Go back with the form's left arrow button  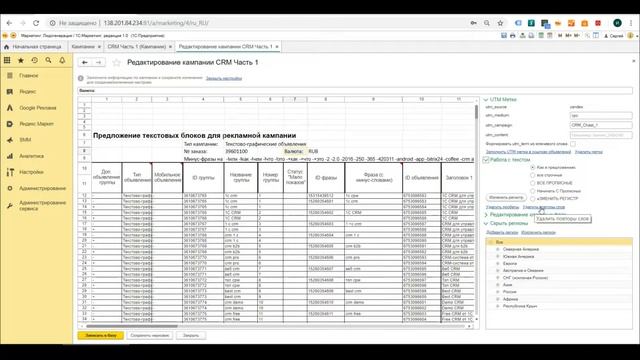[85, 62]
